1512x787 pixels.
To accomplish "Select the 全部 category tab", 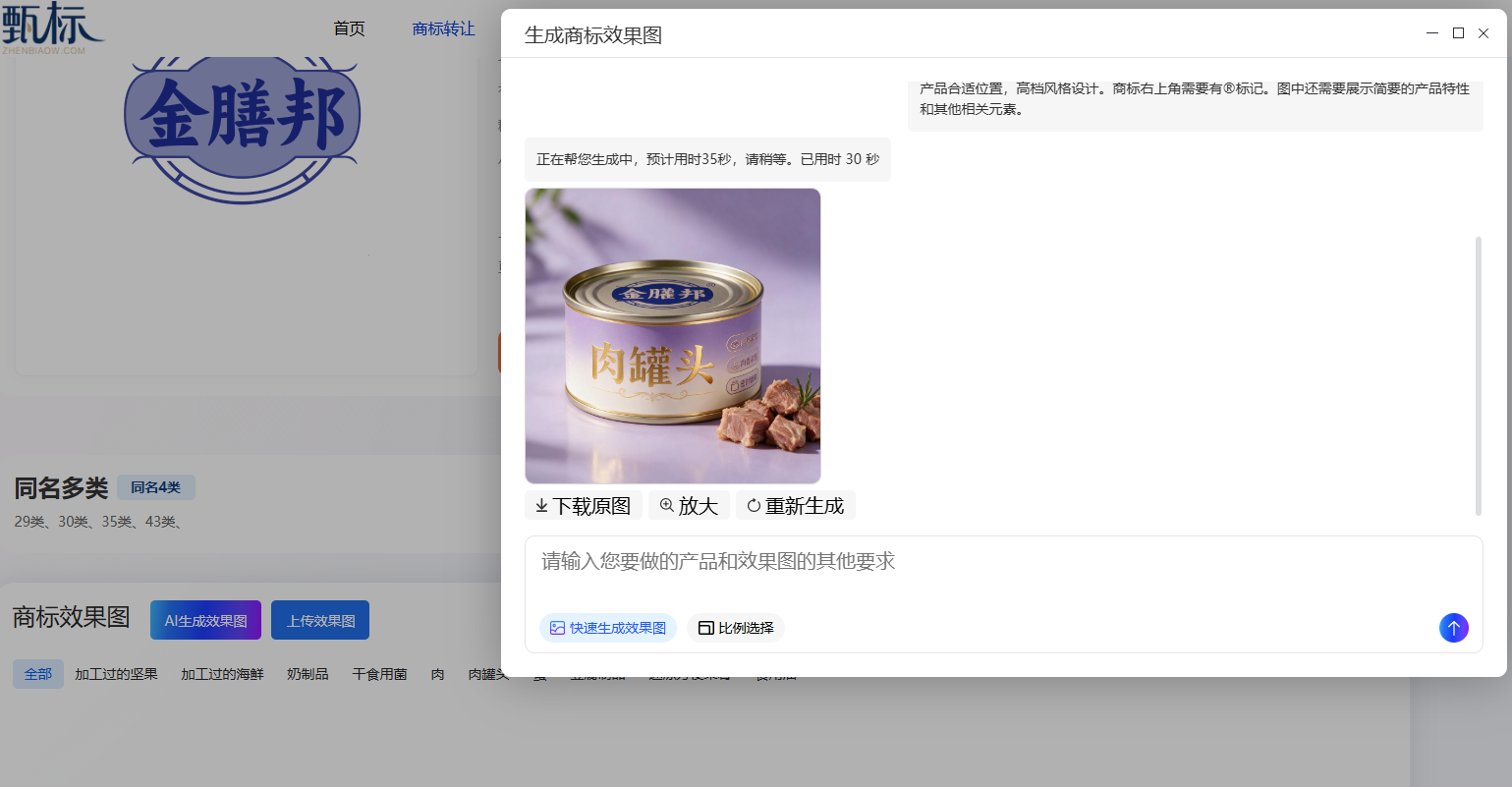I will pyautogui.click(x=38, y=674).
